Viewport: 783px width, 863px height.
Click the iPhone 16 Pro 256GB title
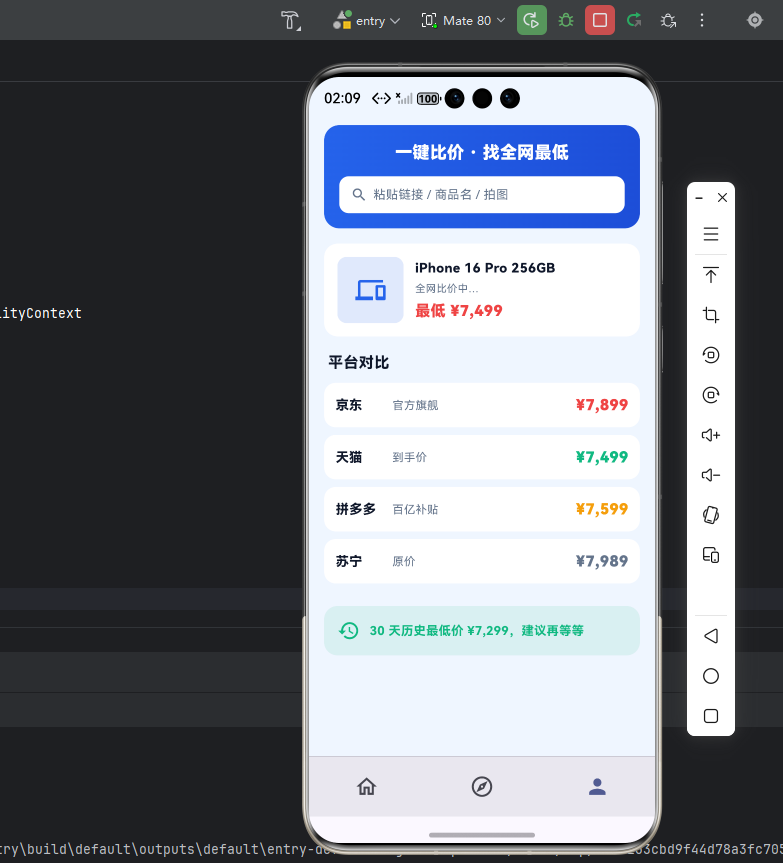coord(485,268)
